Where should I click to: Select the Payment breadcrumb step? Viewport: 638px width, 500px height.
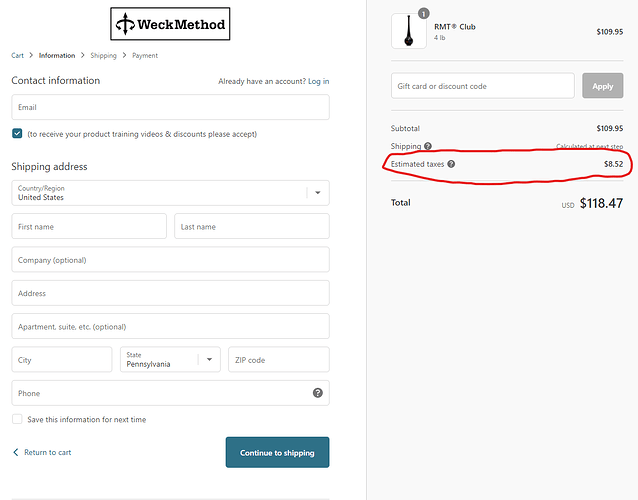pyautogui.click(x=145, y=56)
